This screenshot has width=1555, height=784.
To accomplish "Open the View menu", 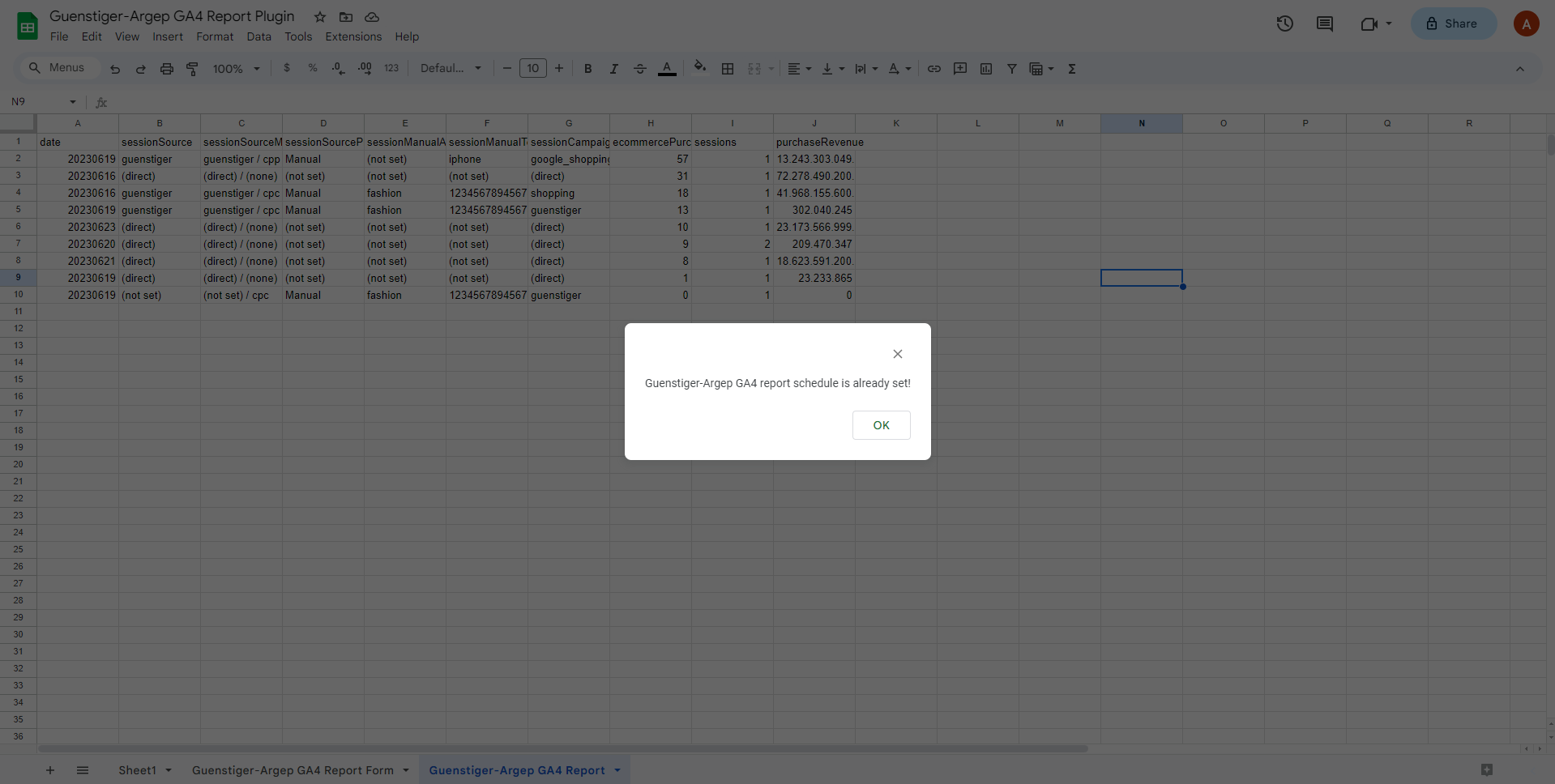I will tap(127, 36).
